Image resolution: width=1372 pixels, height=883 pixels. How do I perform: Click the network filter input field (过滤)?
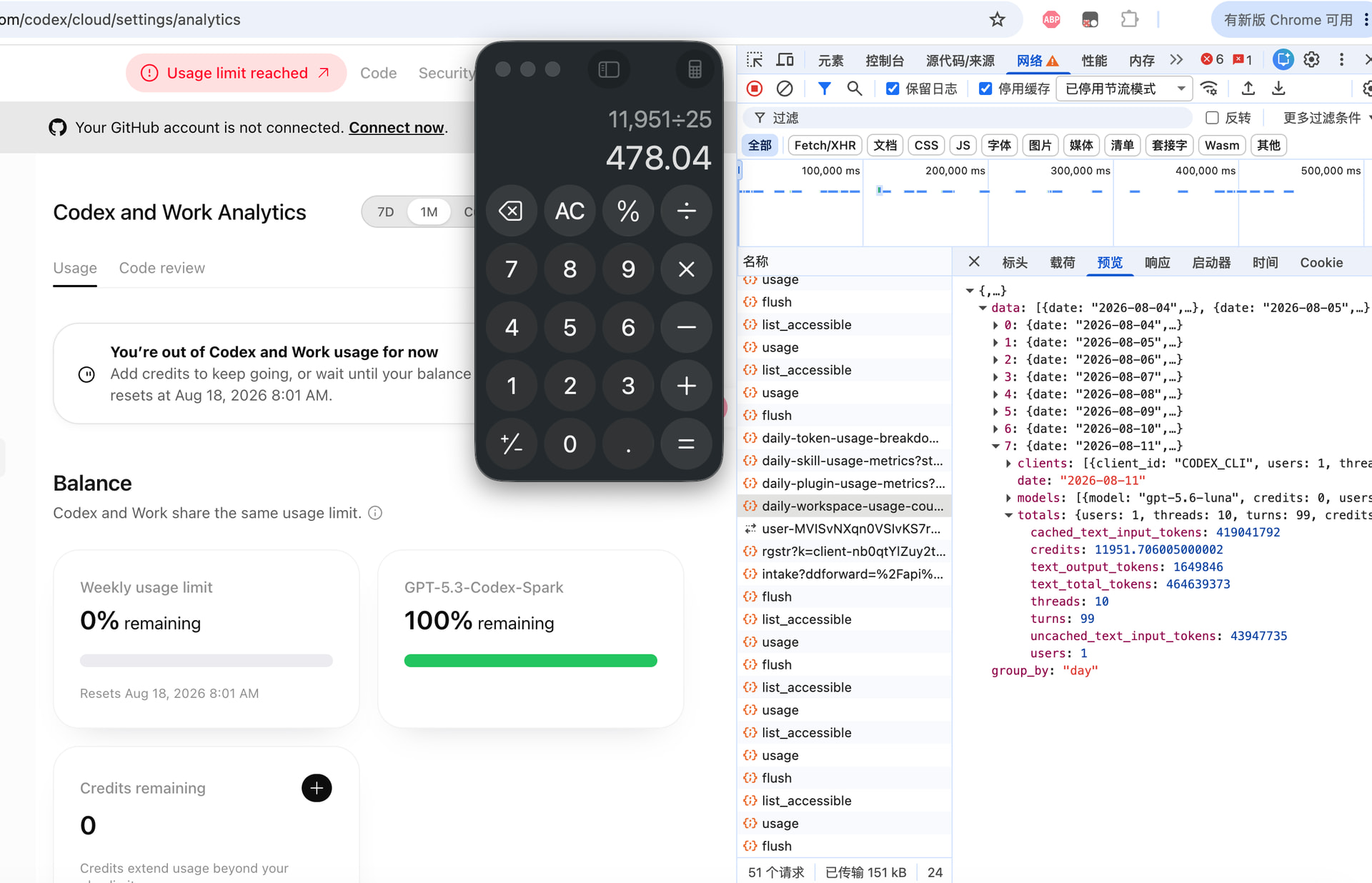pos(968,118)
